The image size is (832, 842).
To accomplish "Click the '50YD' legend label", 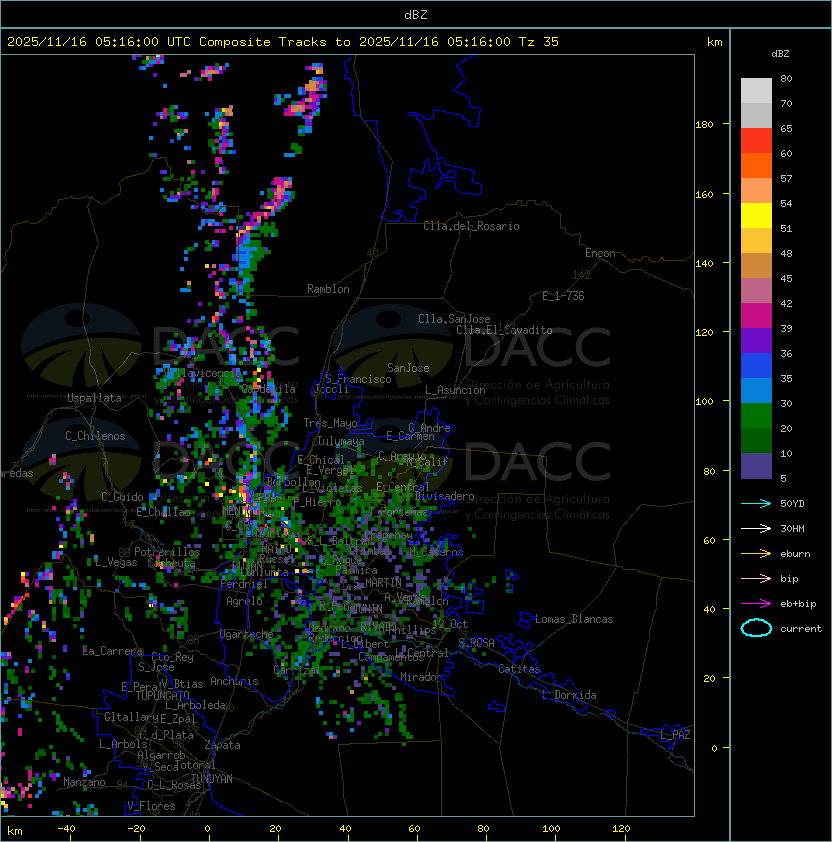I will pos(792,504).
